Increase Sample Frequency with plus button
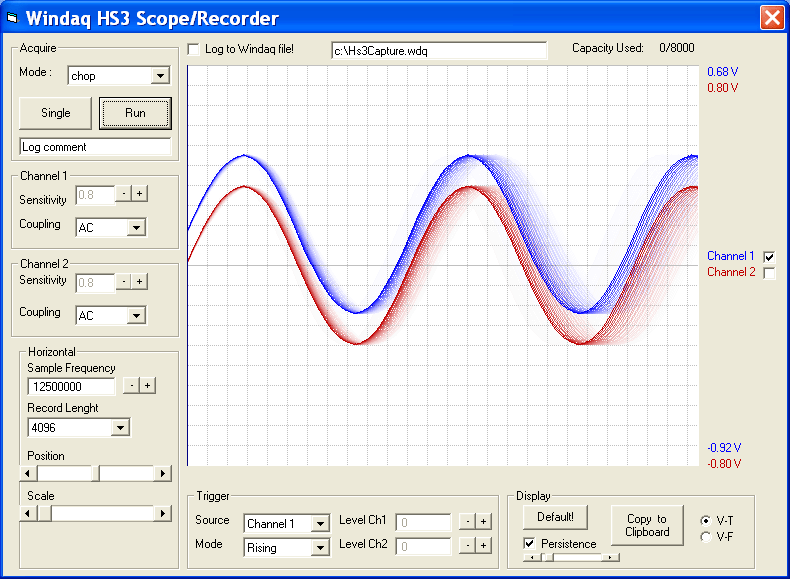The image size is (790, 579). 148,385
